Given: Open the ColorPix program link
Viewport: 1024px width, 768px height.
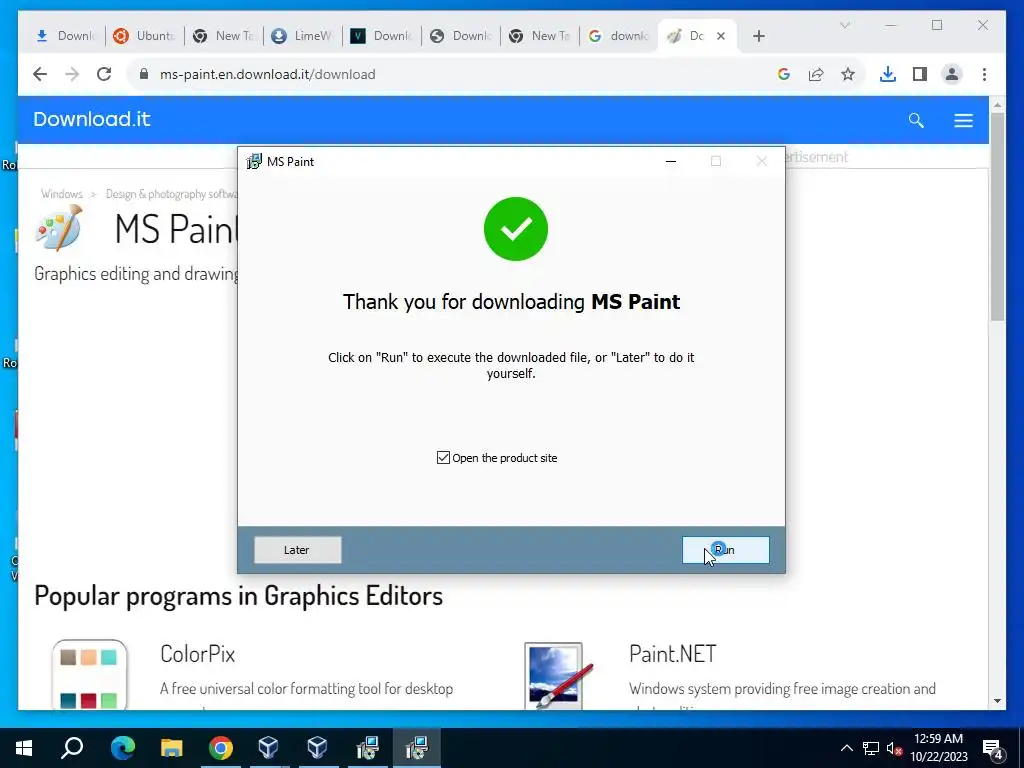Looking at the screenshot, I should pos(197,654).
